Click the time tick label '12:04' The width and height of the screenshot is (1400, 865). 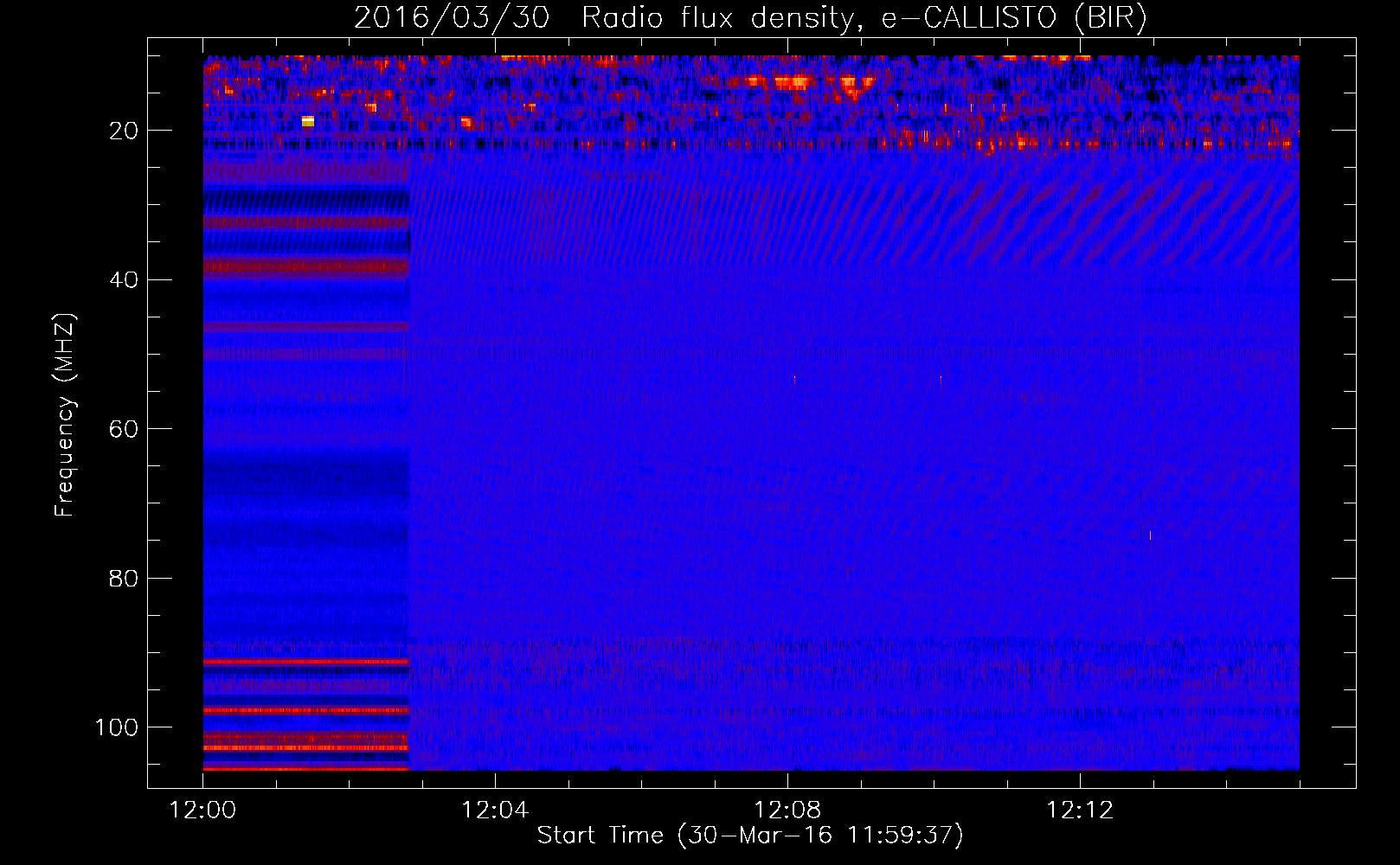[495, 811]
